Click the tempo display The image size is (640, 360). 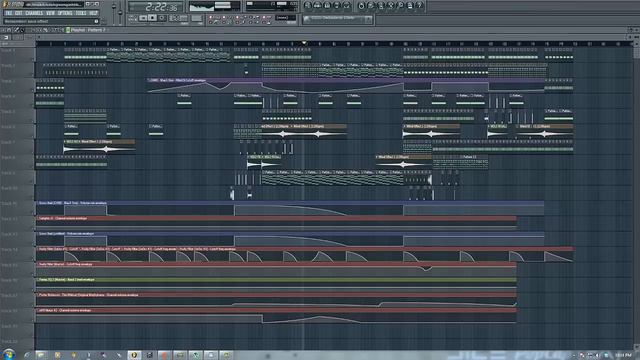click(178, 18)
